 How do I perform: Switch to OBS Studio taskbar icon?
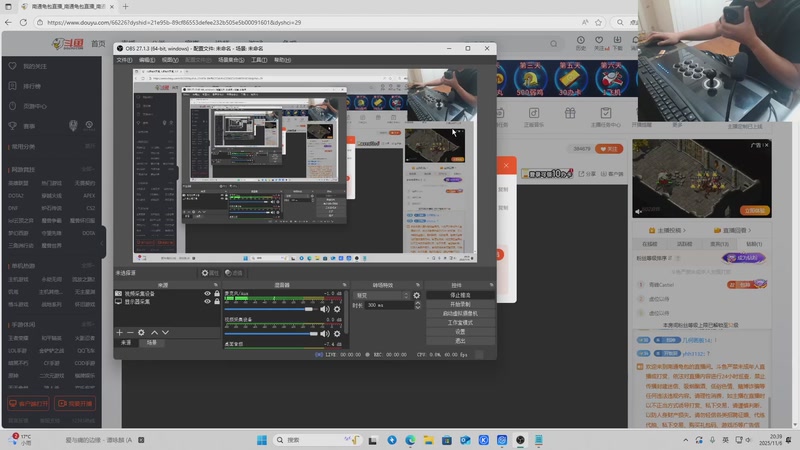click(520, 440)
